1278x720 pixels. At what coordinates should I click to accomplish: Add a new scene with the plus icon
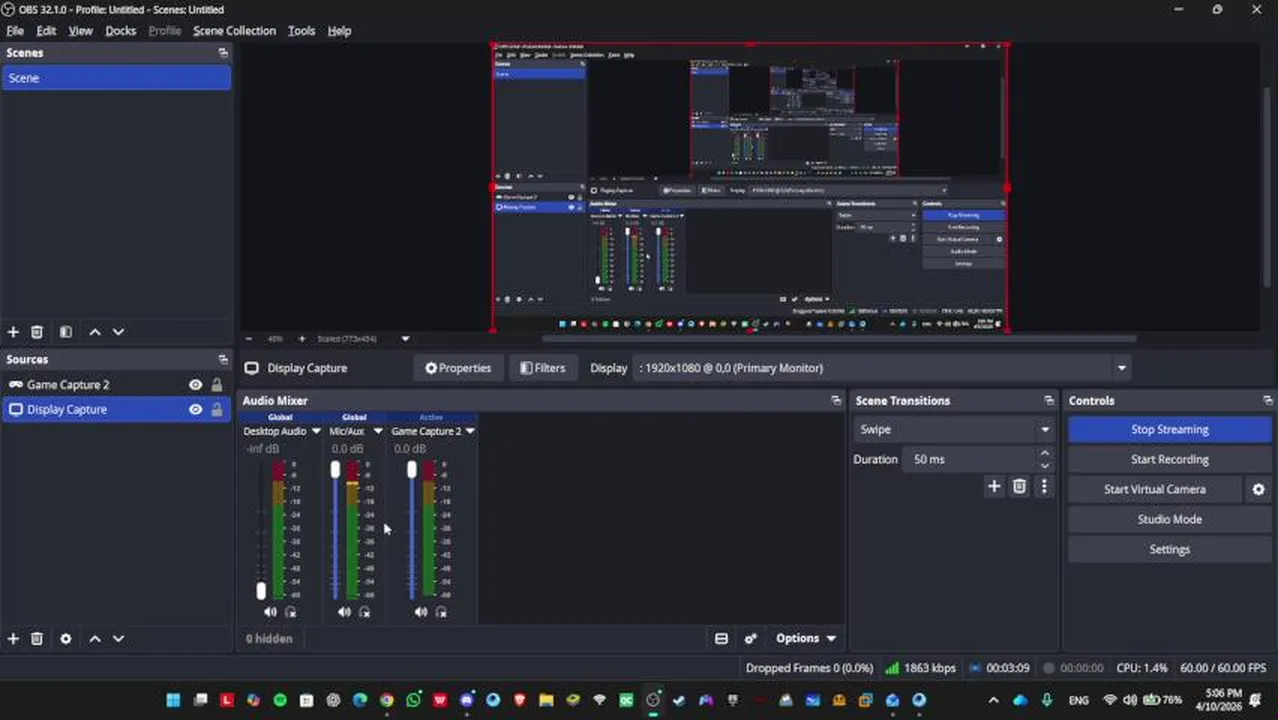pyautogui.click(x=13, y=332)
